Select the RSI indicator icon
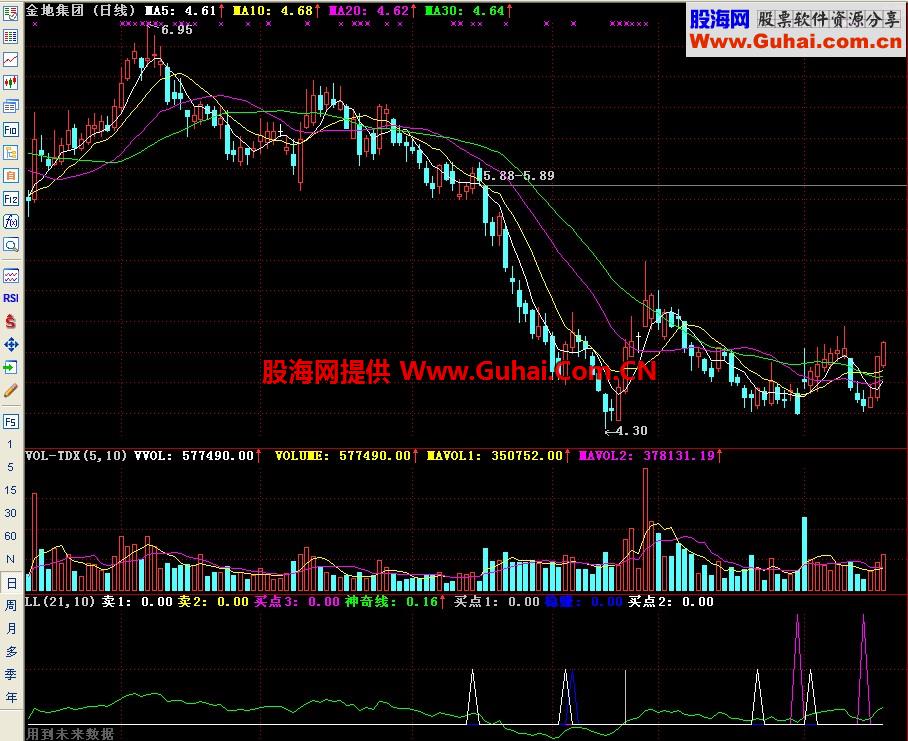 tap(10, 298)
